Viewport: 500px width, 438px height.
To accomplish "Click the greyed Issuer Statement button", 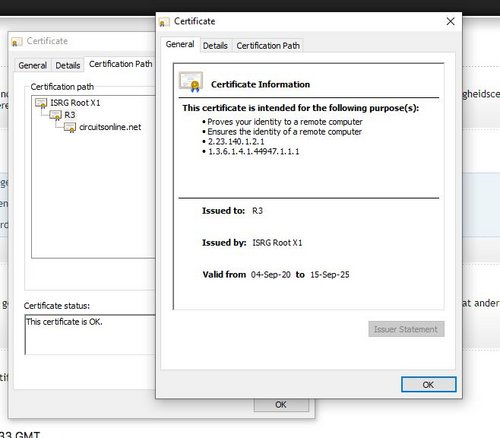I will (406, 329).
